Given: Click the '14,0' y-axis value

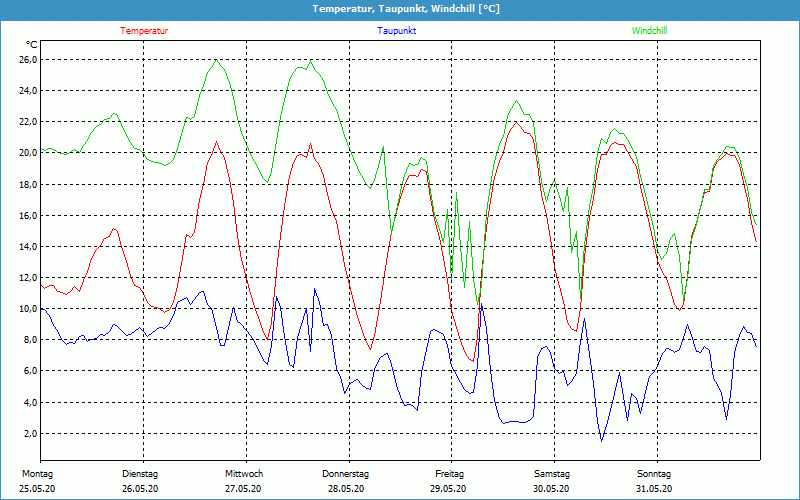Looking at the screenshot, I should (29, 246).
